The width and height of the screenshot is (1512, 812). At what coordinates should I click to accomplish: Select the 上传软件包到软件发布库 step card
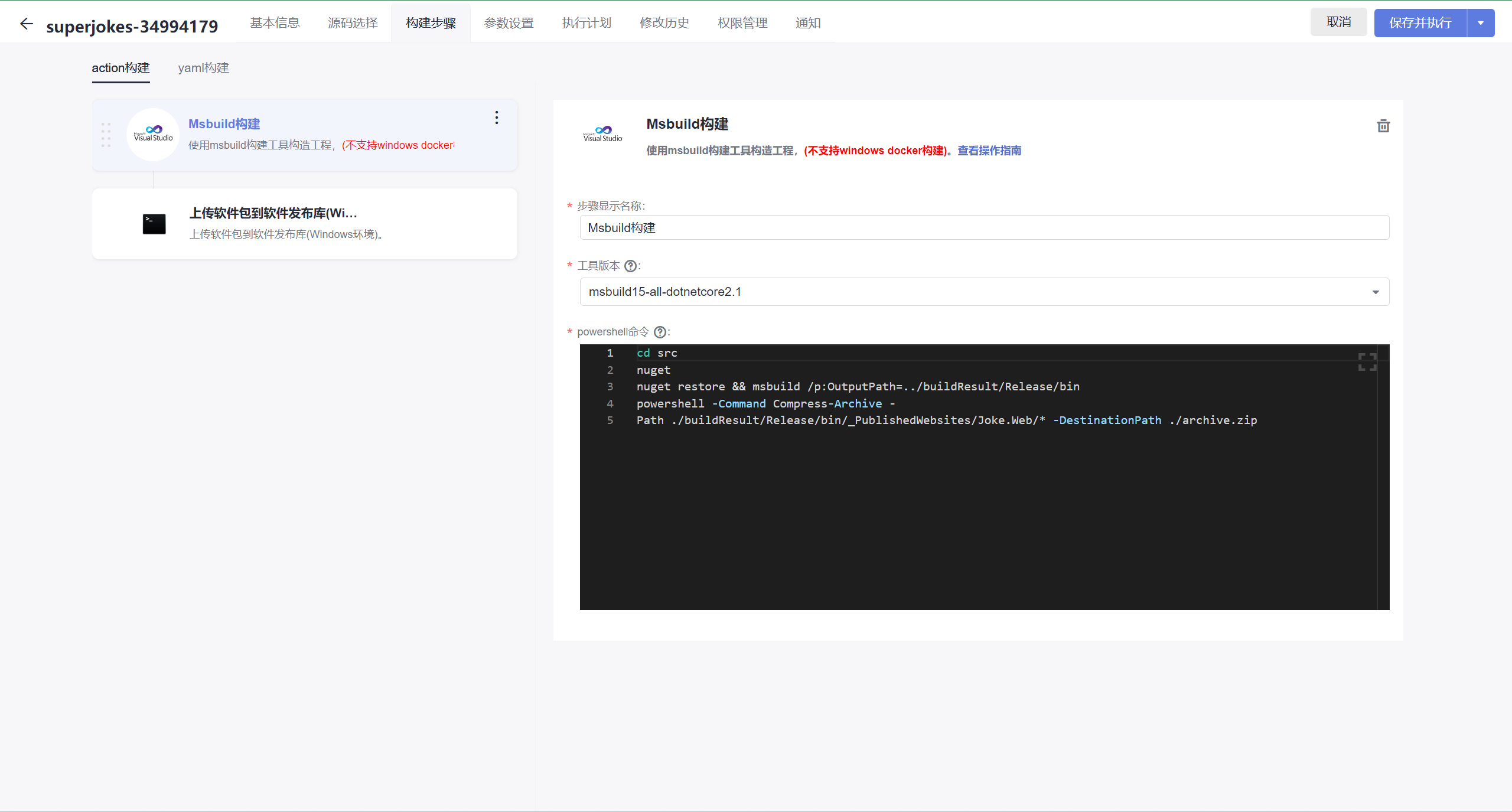305,224
